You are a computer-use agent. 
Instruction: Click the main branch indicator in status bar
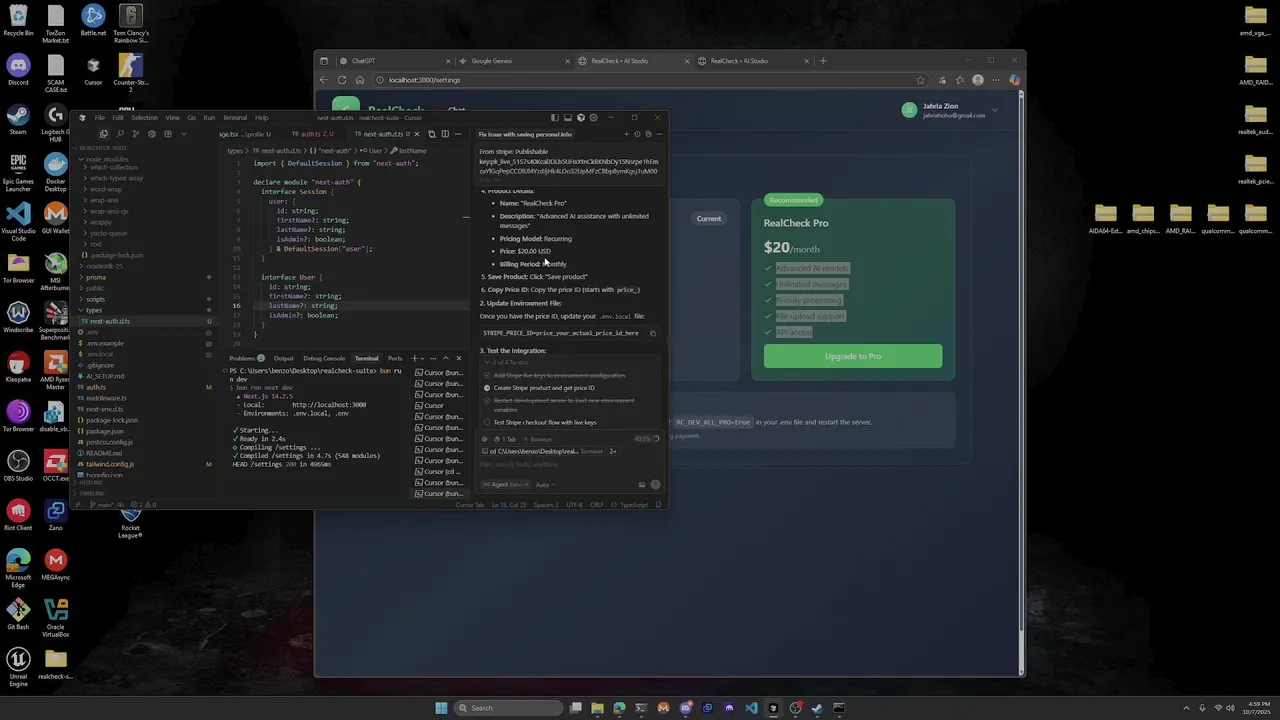tap(101, 505)
